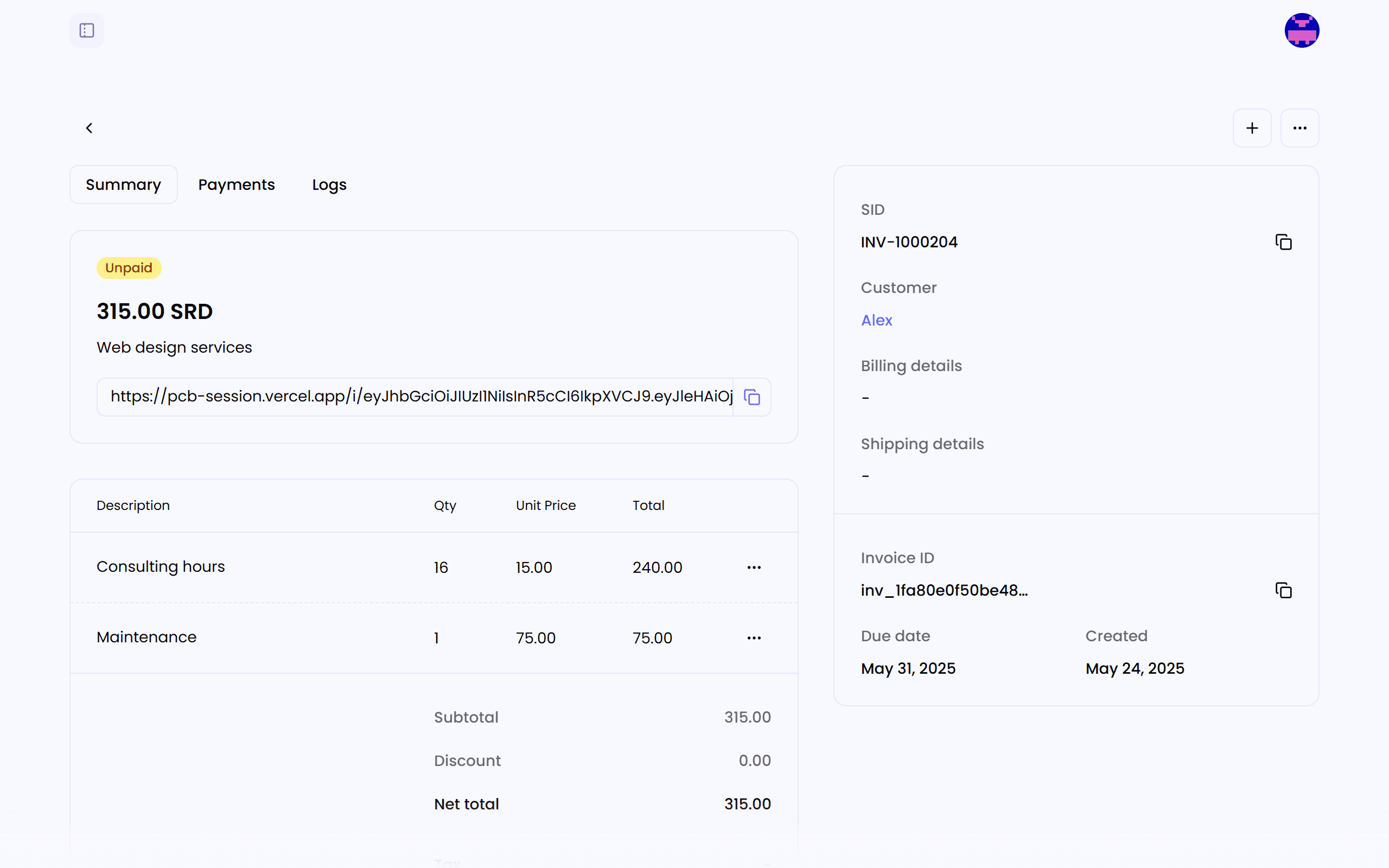Create a new item with the plus button

1252,127
